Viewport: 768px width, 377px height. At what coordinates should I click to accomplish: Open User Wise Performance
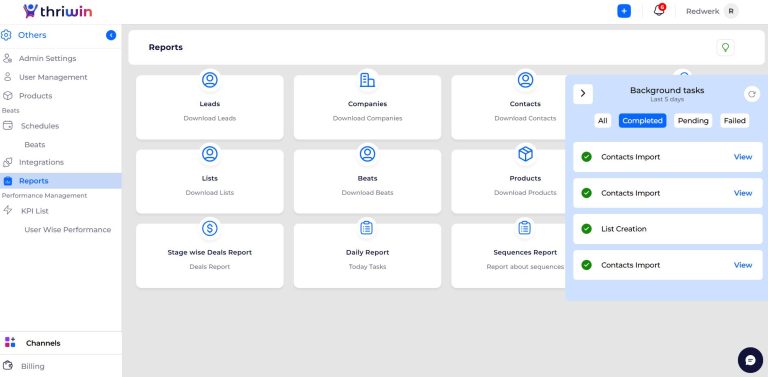[68, 229]
